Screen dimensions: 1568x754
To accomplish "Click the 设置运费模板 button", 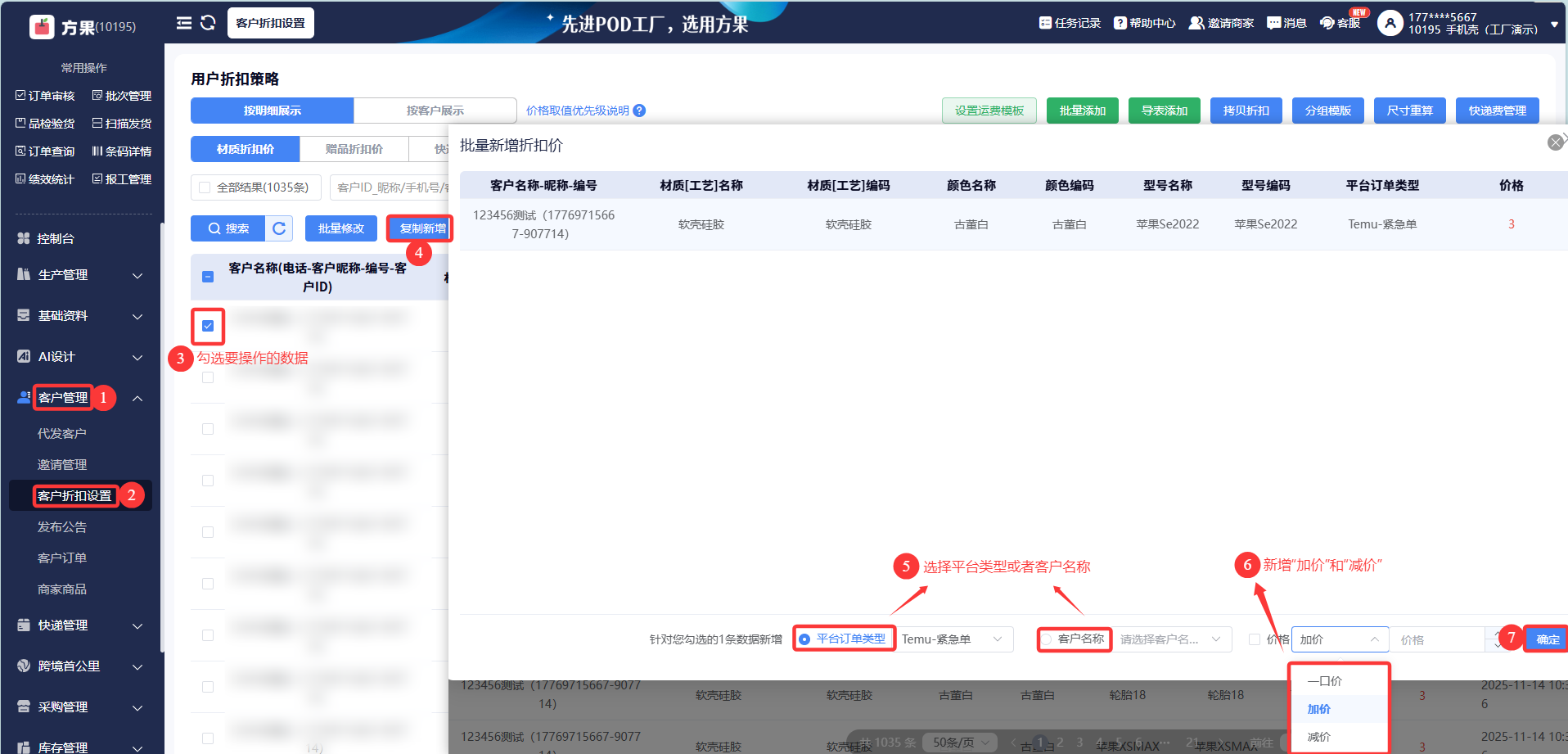I will point(989,111).
